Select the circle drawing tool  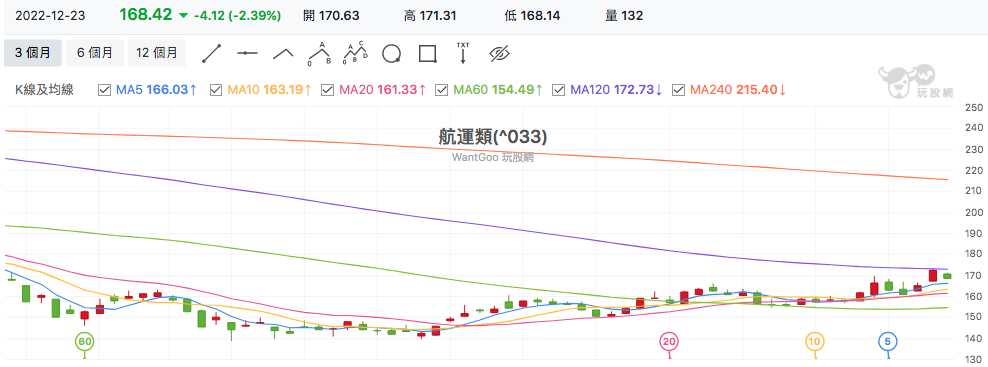tap(391, 54)
